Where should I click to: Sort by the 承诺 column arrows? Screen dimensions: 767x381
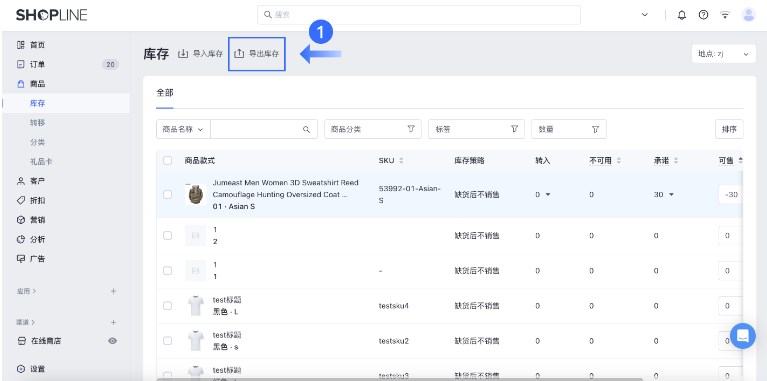pyautogui.click(x=676, y=160)
